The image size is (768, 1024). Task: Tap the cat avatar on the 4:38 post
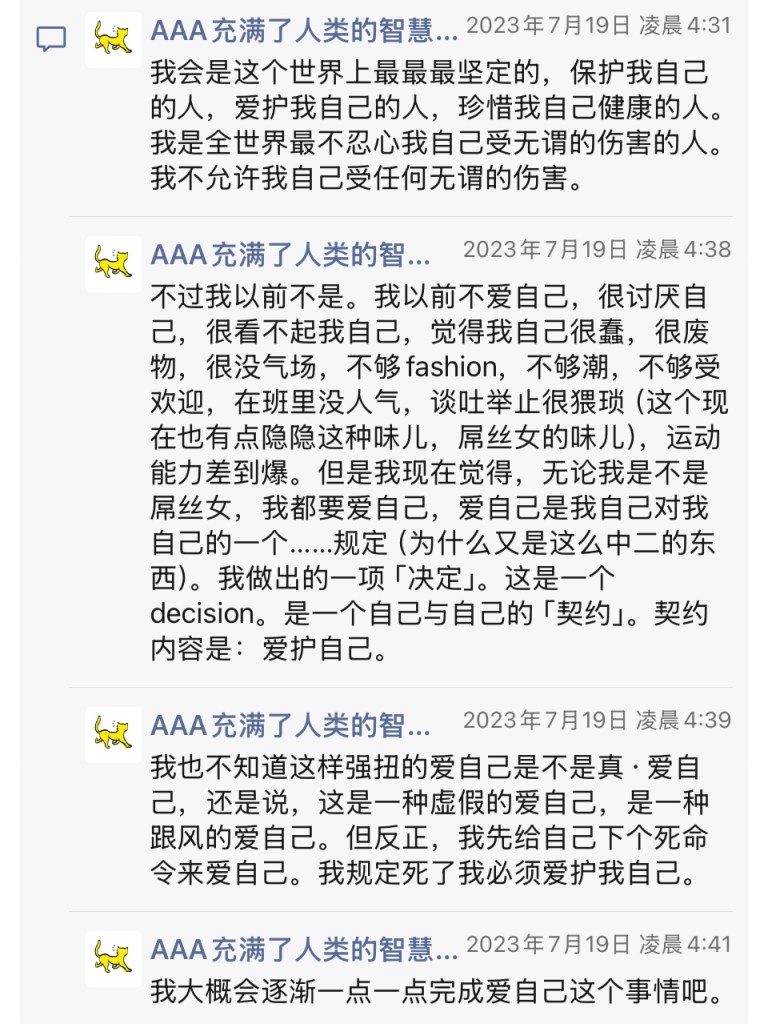point(114,264)
